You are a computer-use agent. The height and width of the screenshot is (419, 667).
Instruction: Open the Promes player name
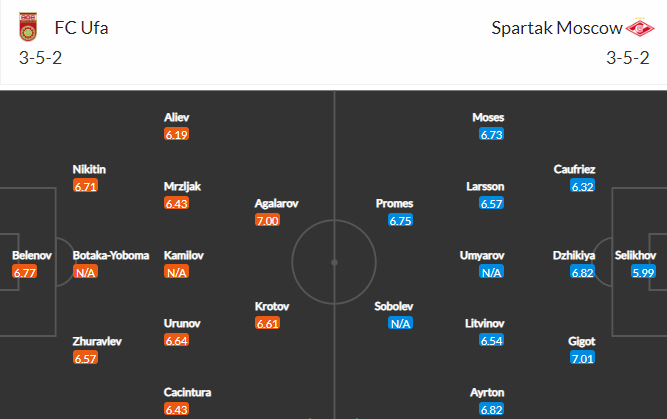[394, 203]
